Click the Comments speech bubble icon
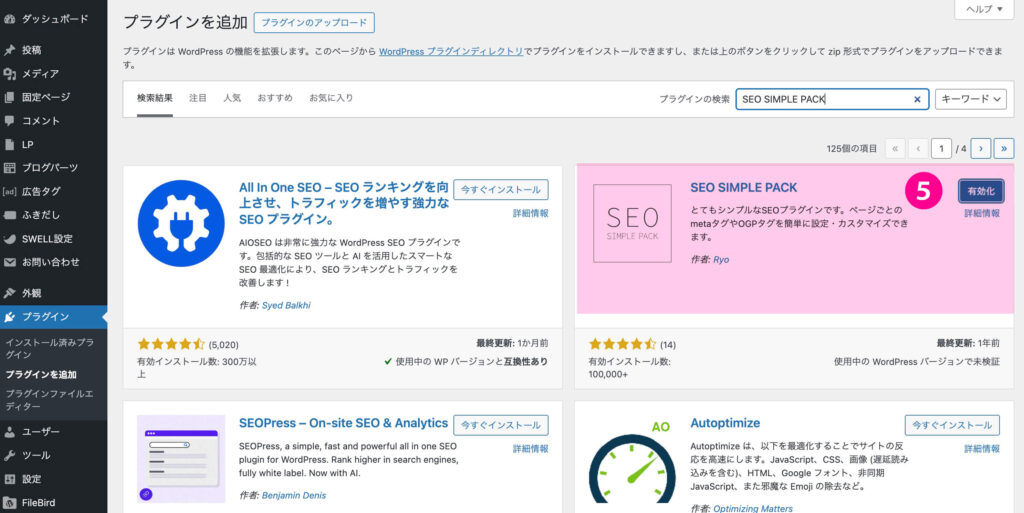This screenshot has width=1024, height=513. (10, 121)
